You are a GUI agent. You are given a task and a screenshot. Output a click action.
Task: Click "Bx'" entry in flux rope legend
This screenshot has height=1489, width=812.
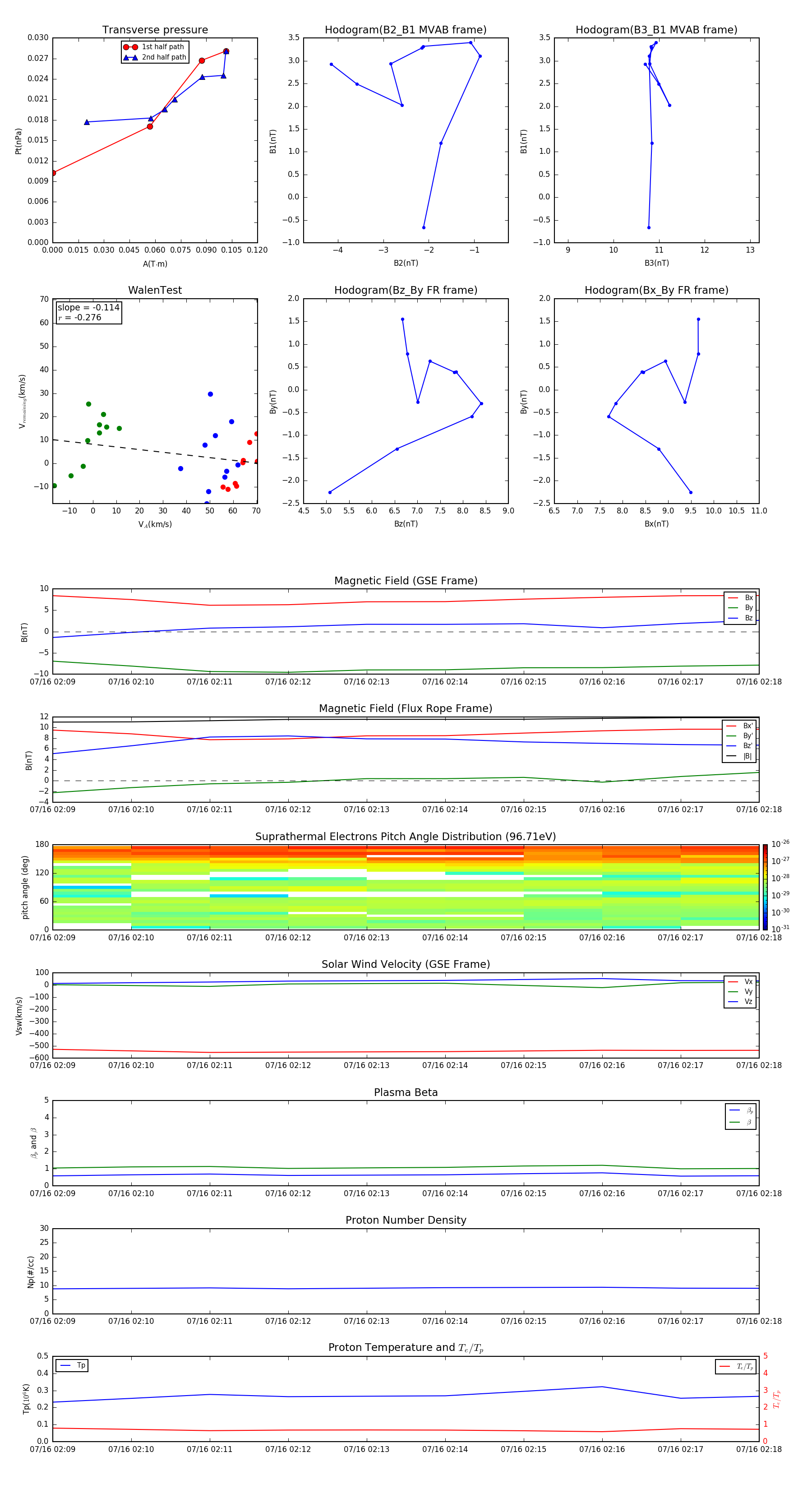(739, 726)
